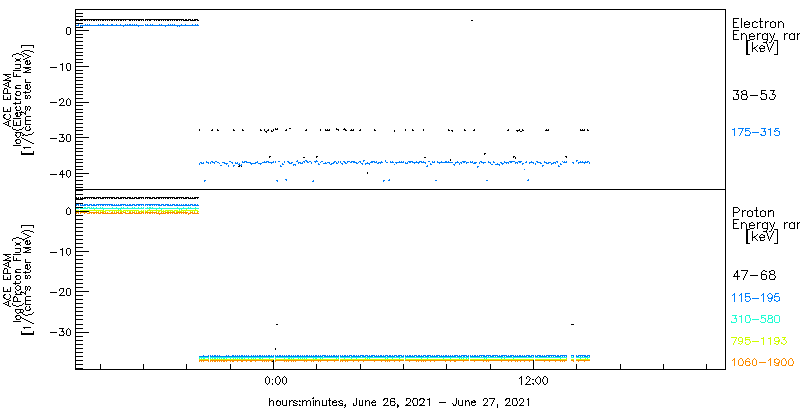Click the -40 tick label on electron plot
800x410 pixels.
59,174
